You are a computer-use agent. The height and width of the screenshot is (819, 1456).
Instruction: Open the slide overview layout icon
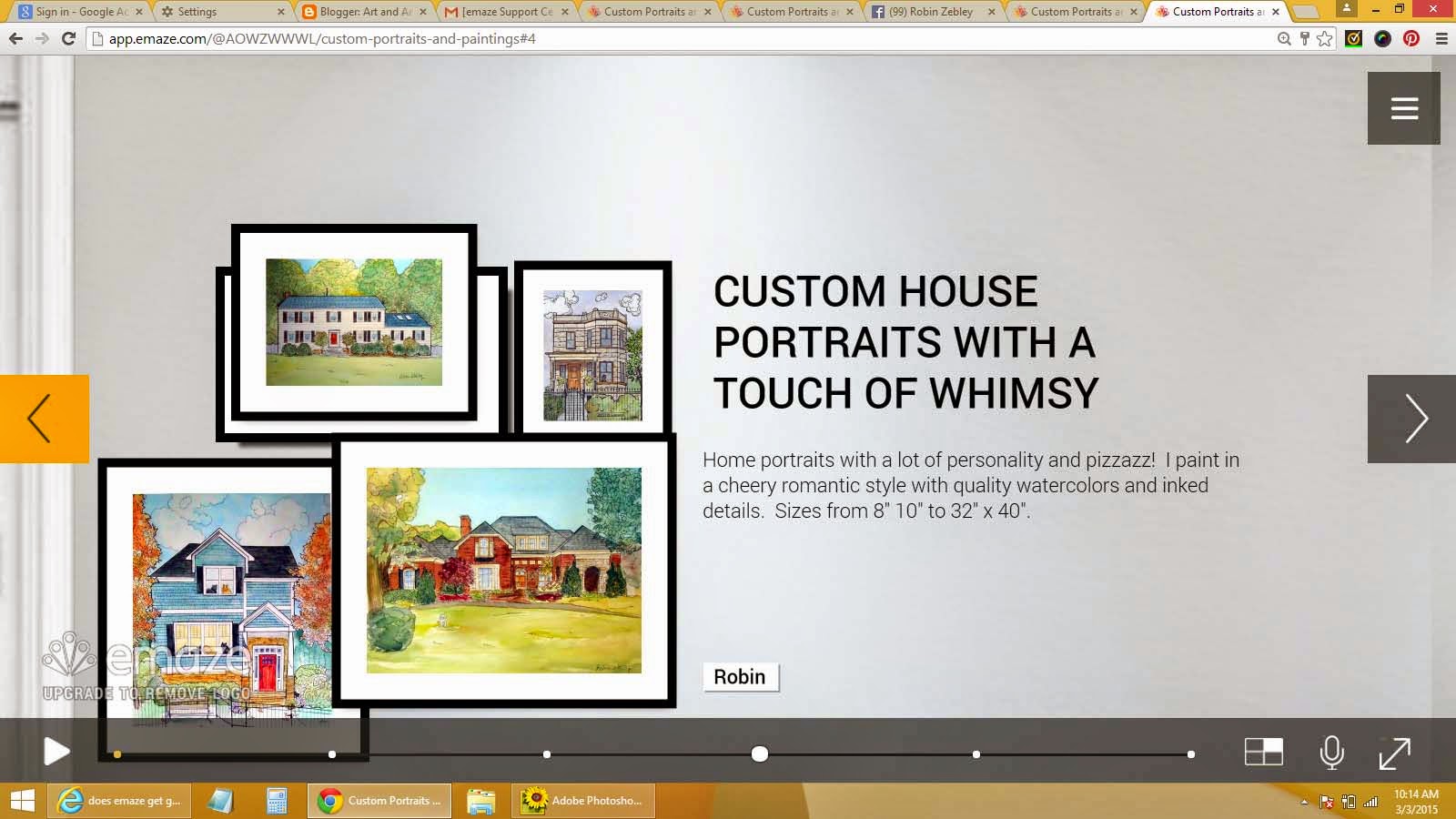(x=1264, y=752)
